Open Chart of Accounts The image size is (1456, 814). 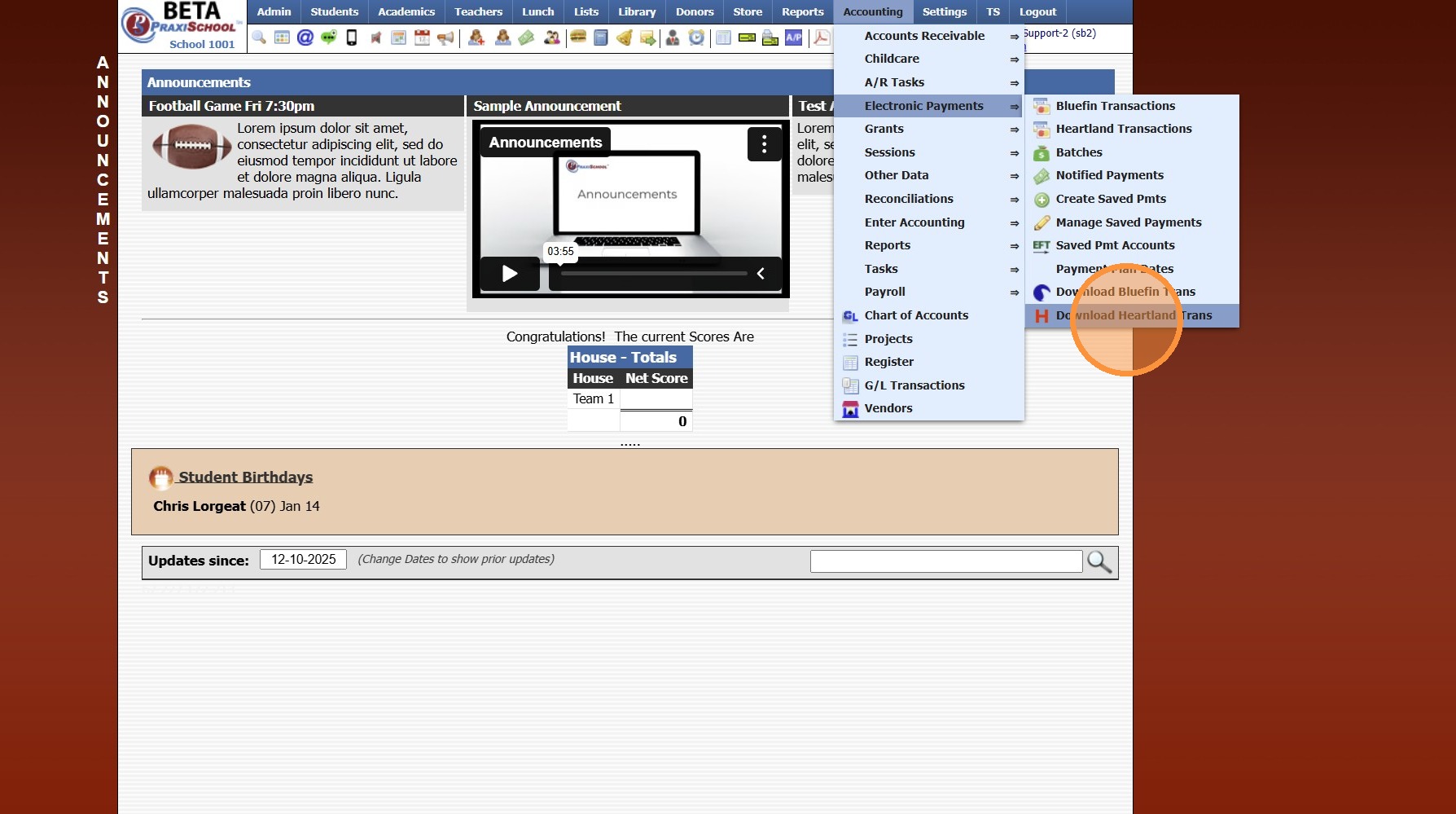click(929, 315)
